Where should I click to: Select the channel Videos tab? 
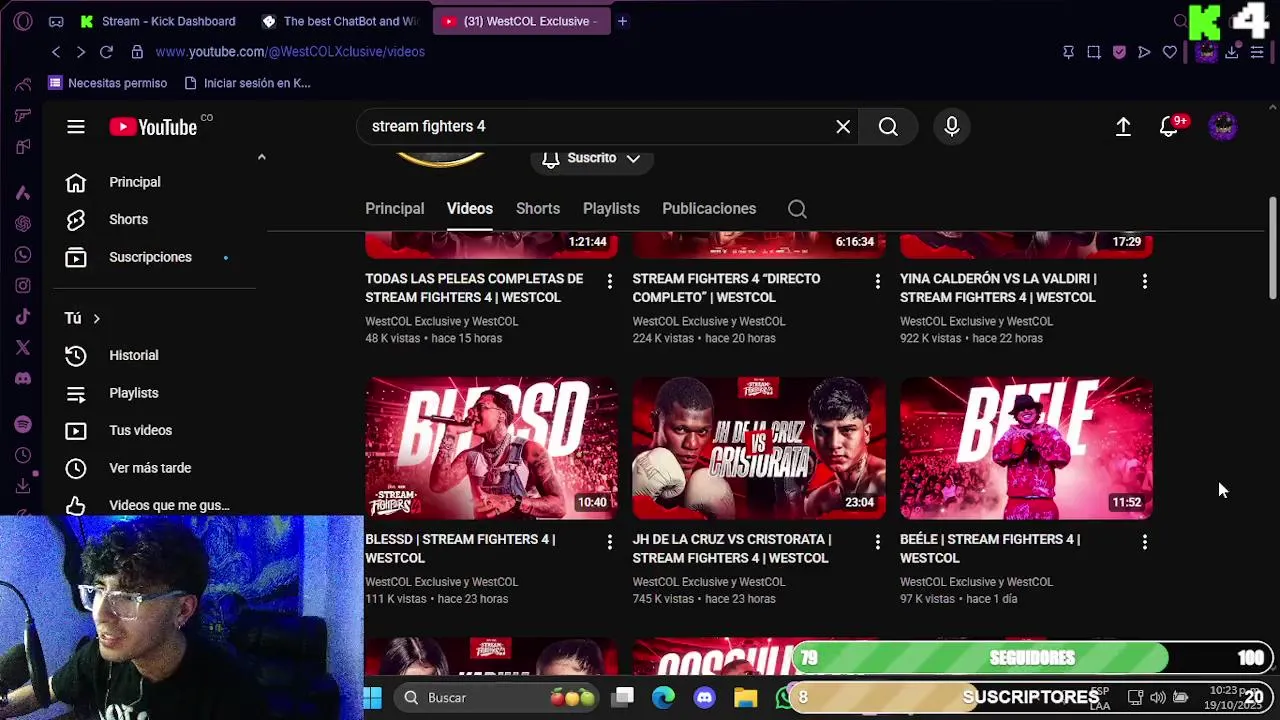pyautogui.click(x=469, y=208)
